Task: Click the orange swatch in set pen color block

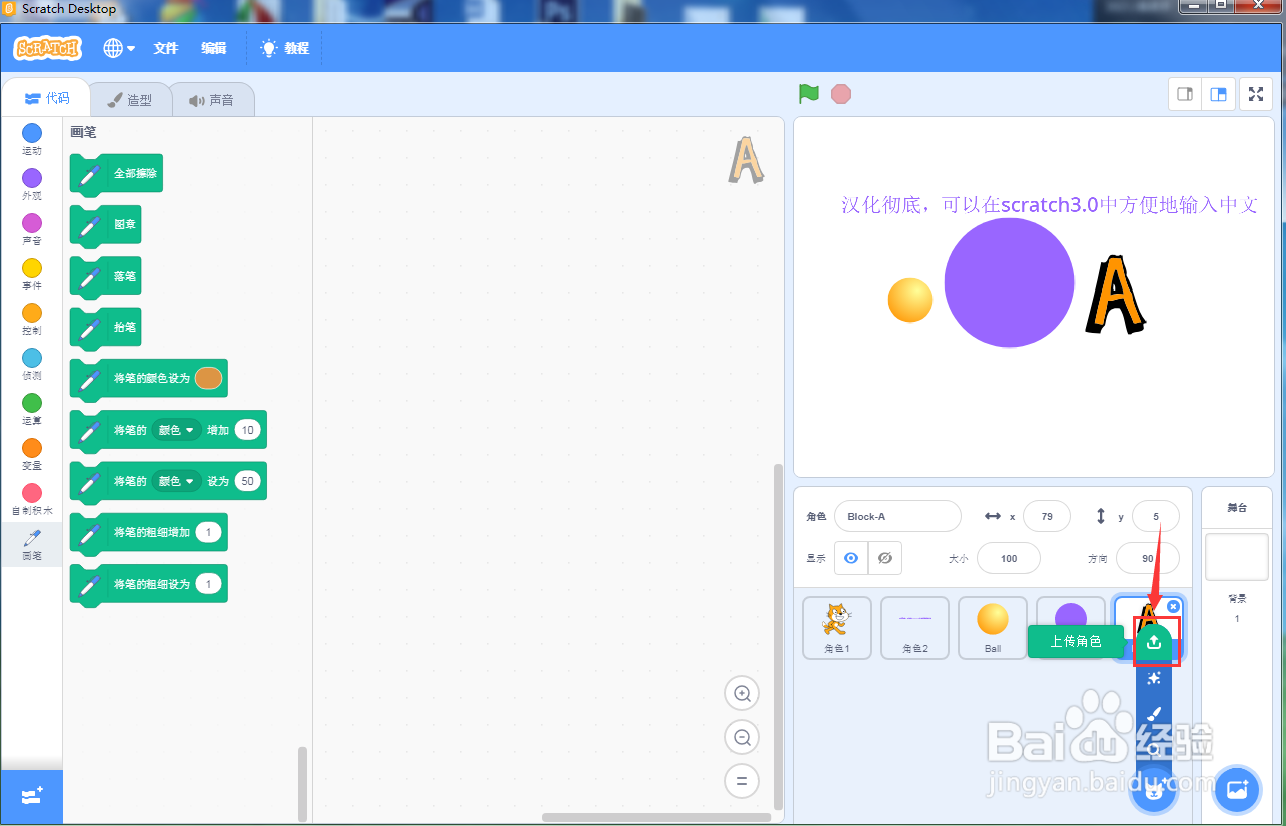Action: 208,378
